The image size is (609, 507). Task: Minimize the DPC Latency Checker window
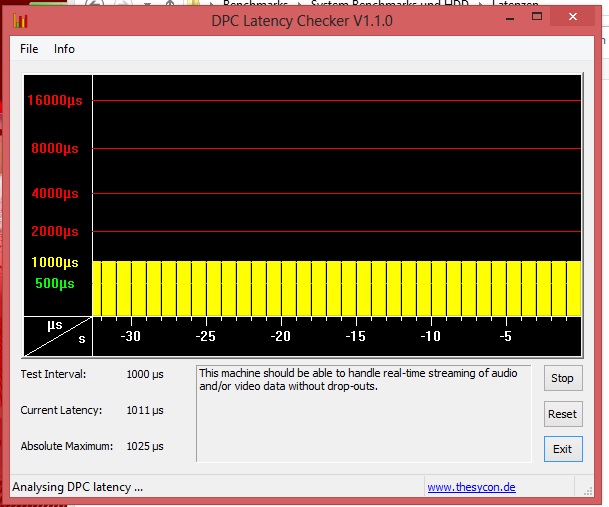510,17
